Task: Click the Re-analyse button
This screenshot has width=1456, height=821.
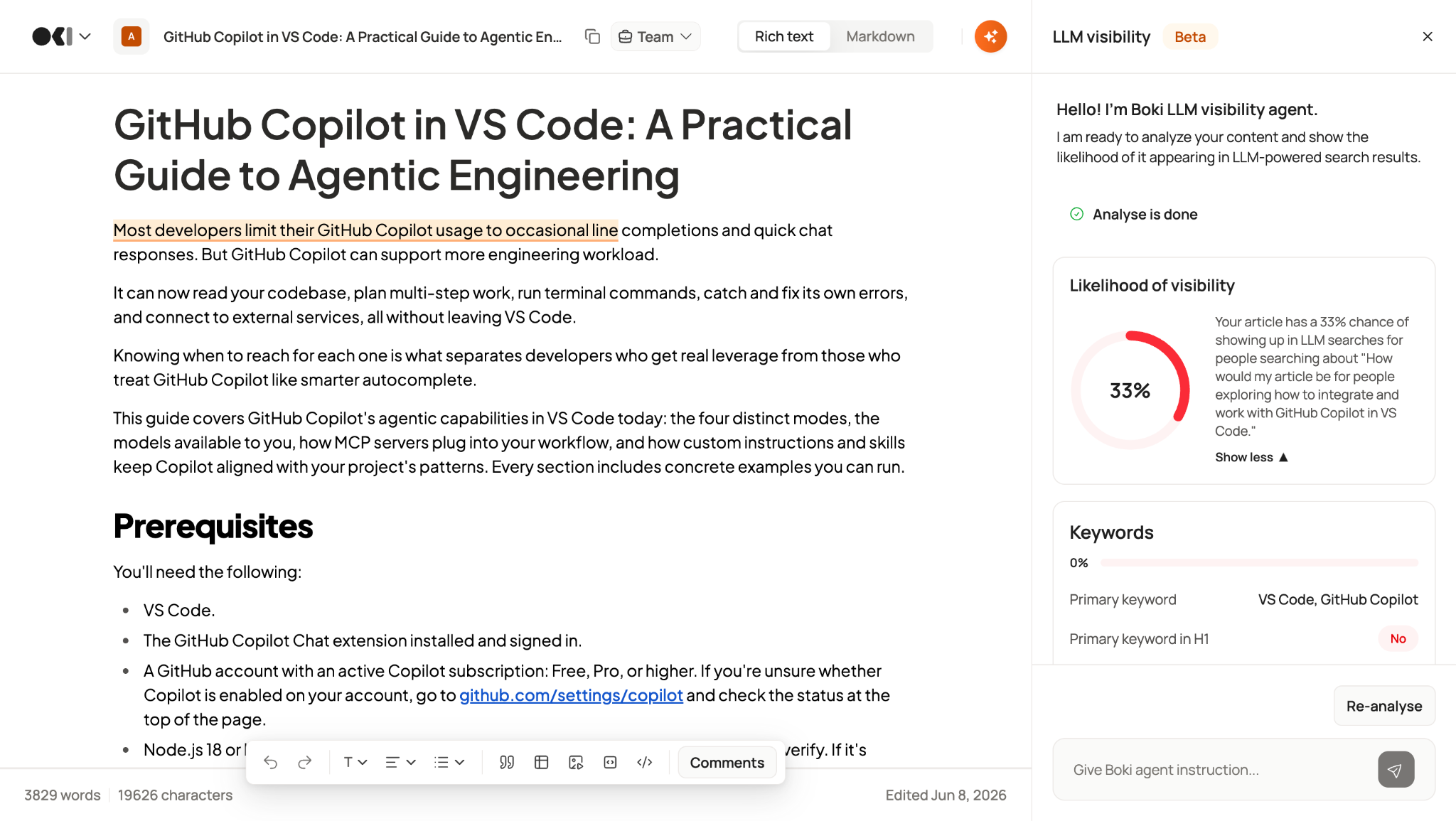Action: tap(1384, 706)
